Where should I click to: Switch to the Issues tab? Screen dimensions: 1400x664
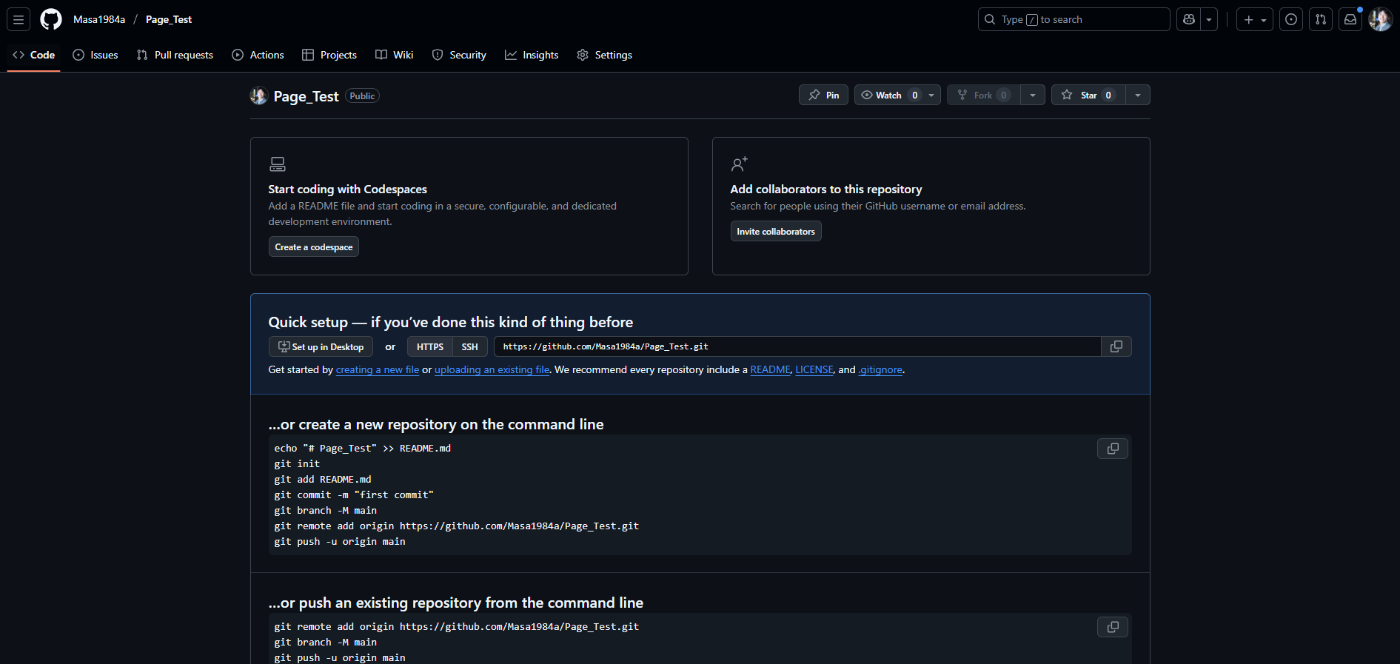[x=95, y=55]
